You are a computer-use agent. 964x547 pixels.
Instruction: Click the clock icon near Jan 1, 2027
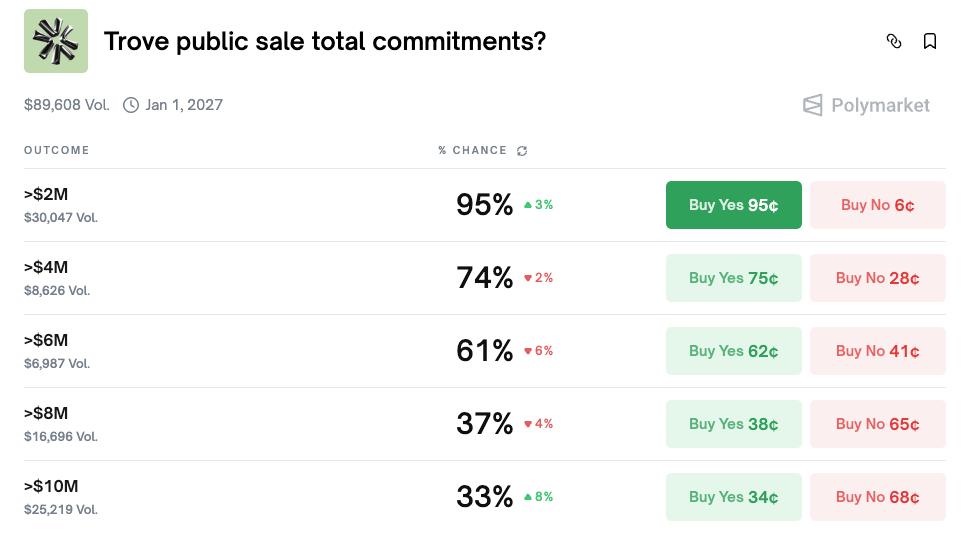(131, 105)
